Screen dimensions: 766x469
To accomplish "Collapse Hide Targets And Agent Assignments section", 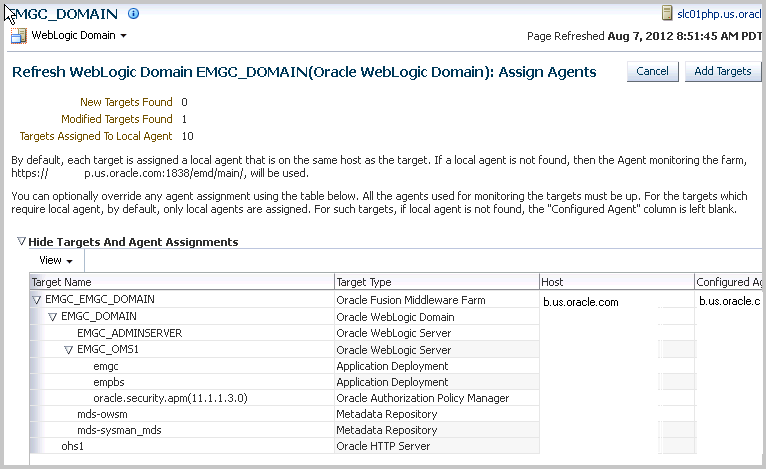I will click(21, 241).
